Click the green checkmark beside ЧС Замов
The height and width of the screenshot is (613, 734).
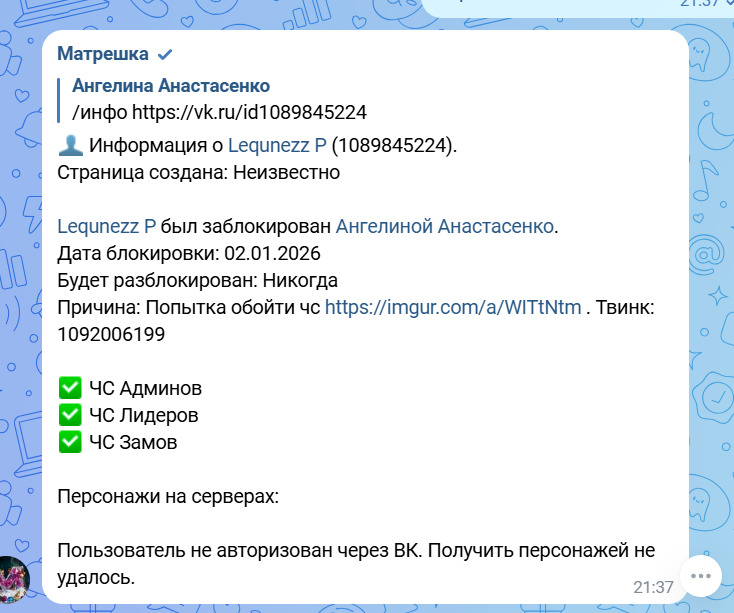coord(70,440)
